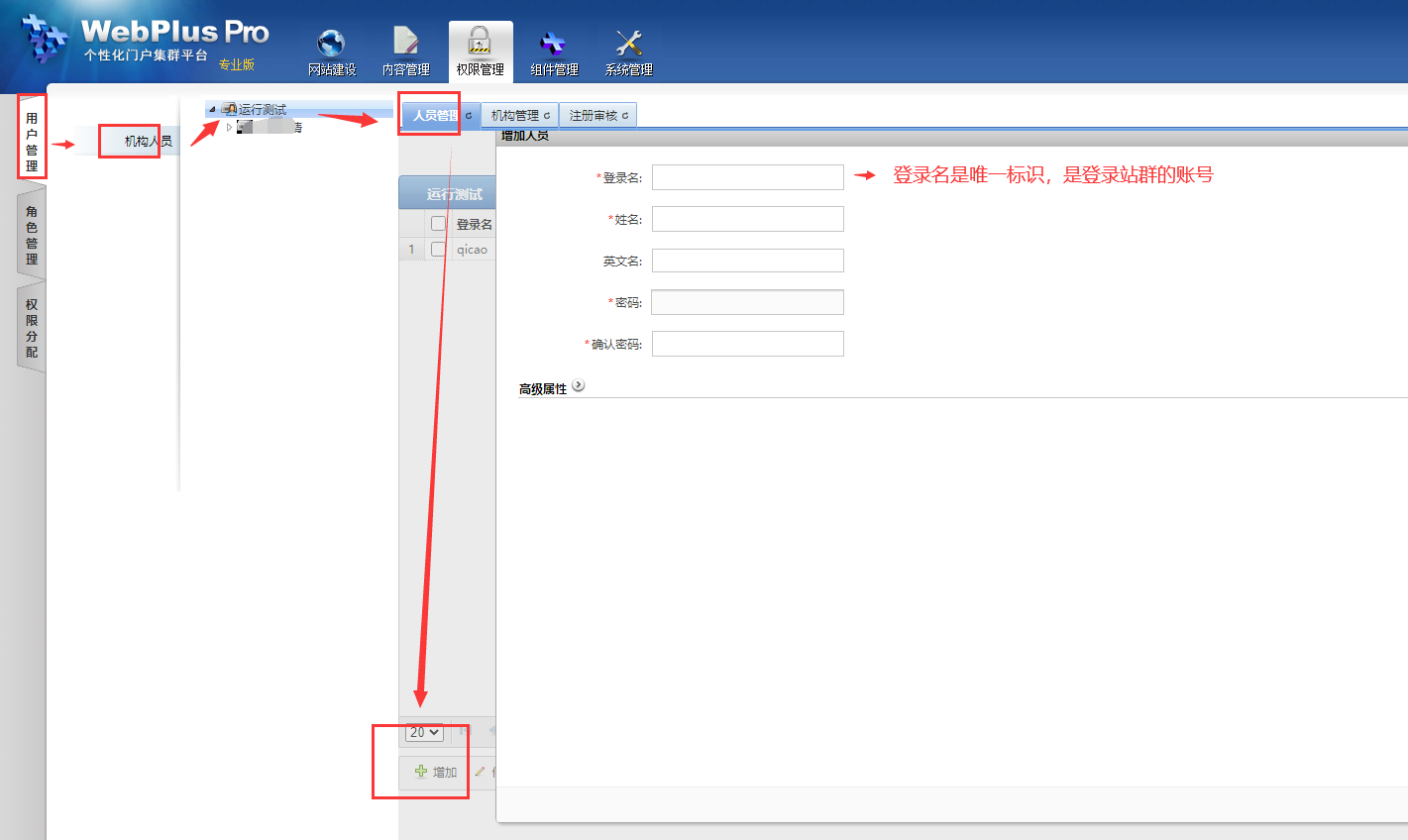Open 组件管理 puzzle piece icon
Screen dimensions: 1408x840
[x=553, y=43]
